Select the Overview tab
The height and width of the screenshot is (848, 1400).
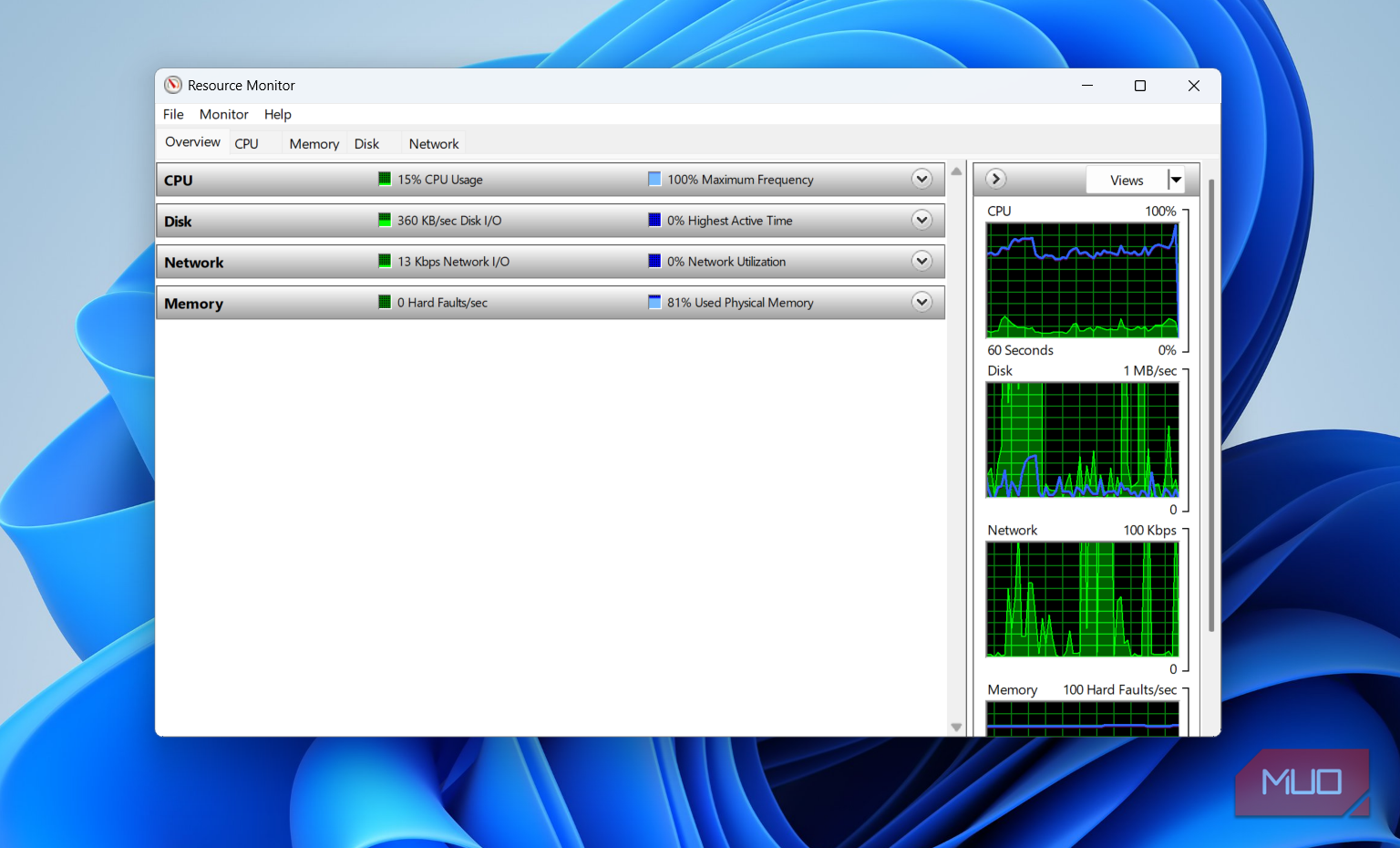coord(192,142)
